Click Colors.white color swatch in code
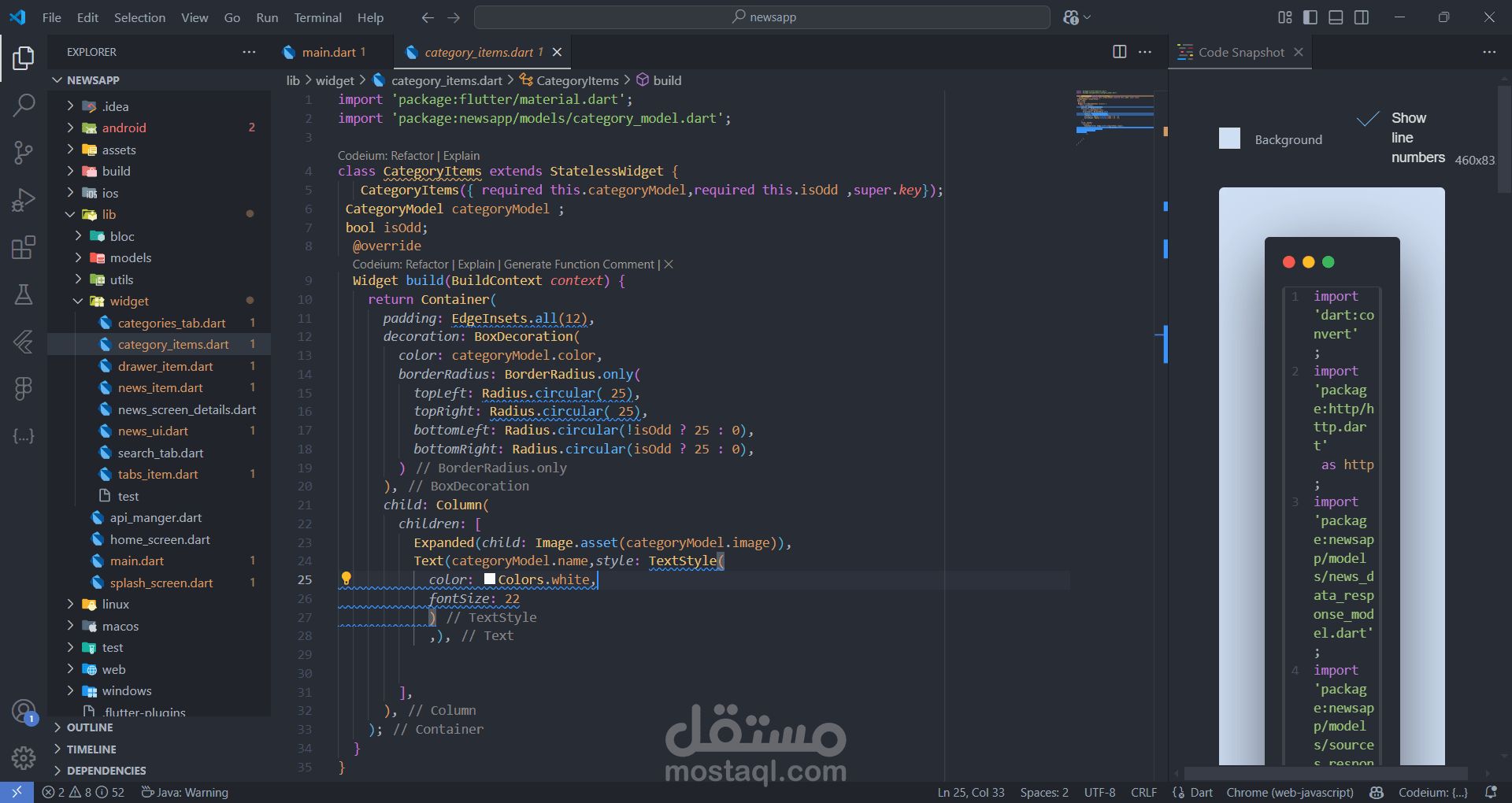The height and width of the screenshot is (803, 1512). (490, 579)
